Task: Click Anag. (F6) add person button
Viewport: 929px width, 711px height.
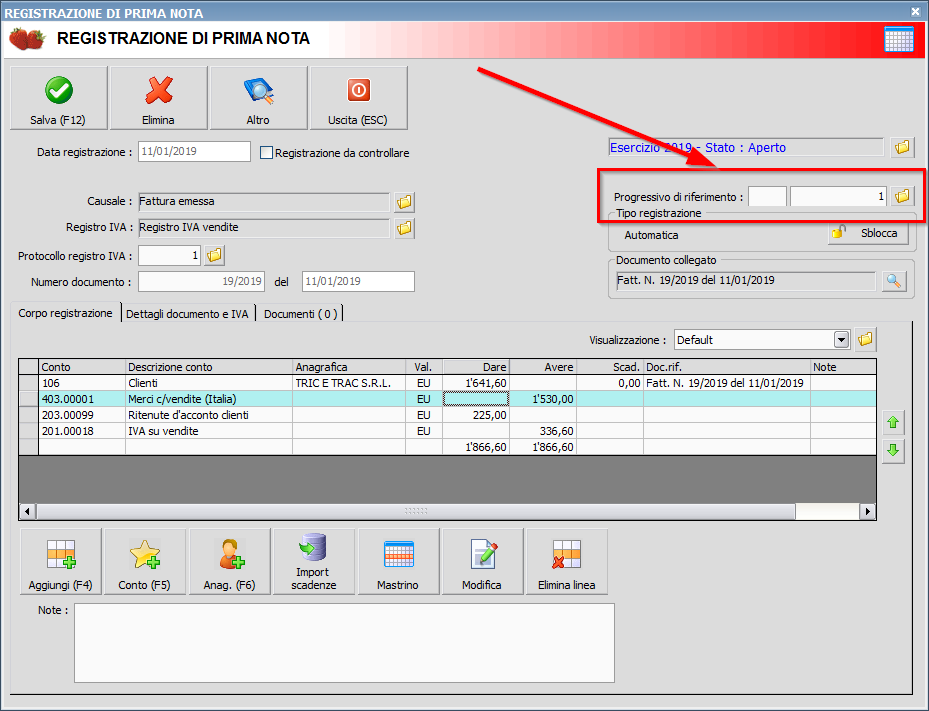Action: point(229,562)
